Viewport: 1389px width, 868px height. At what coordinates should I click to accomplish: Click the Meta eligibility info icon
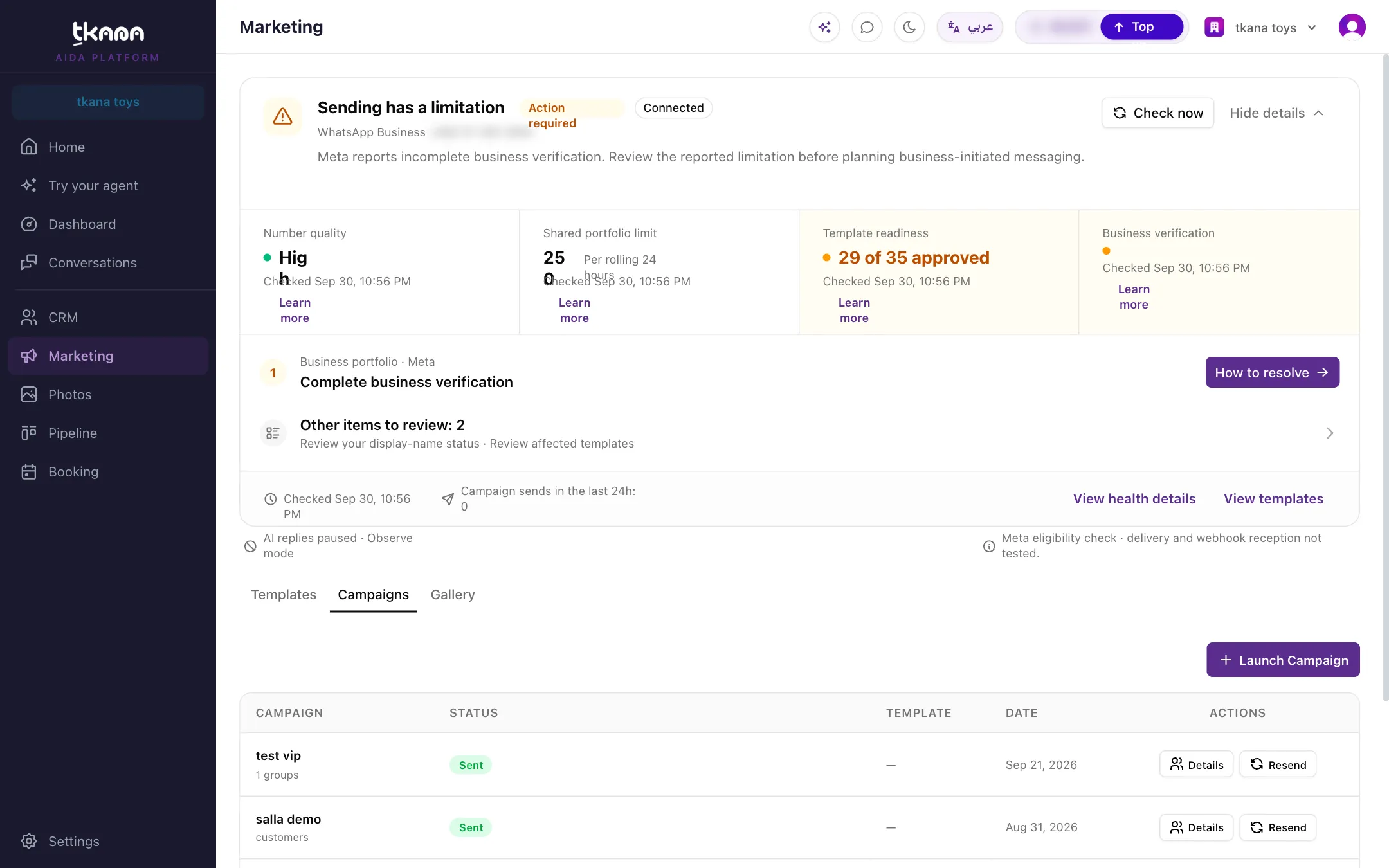(x=988, y=547)
